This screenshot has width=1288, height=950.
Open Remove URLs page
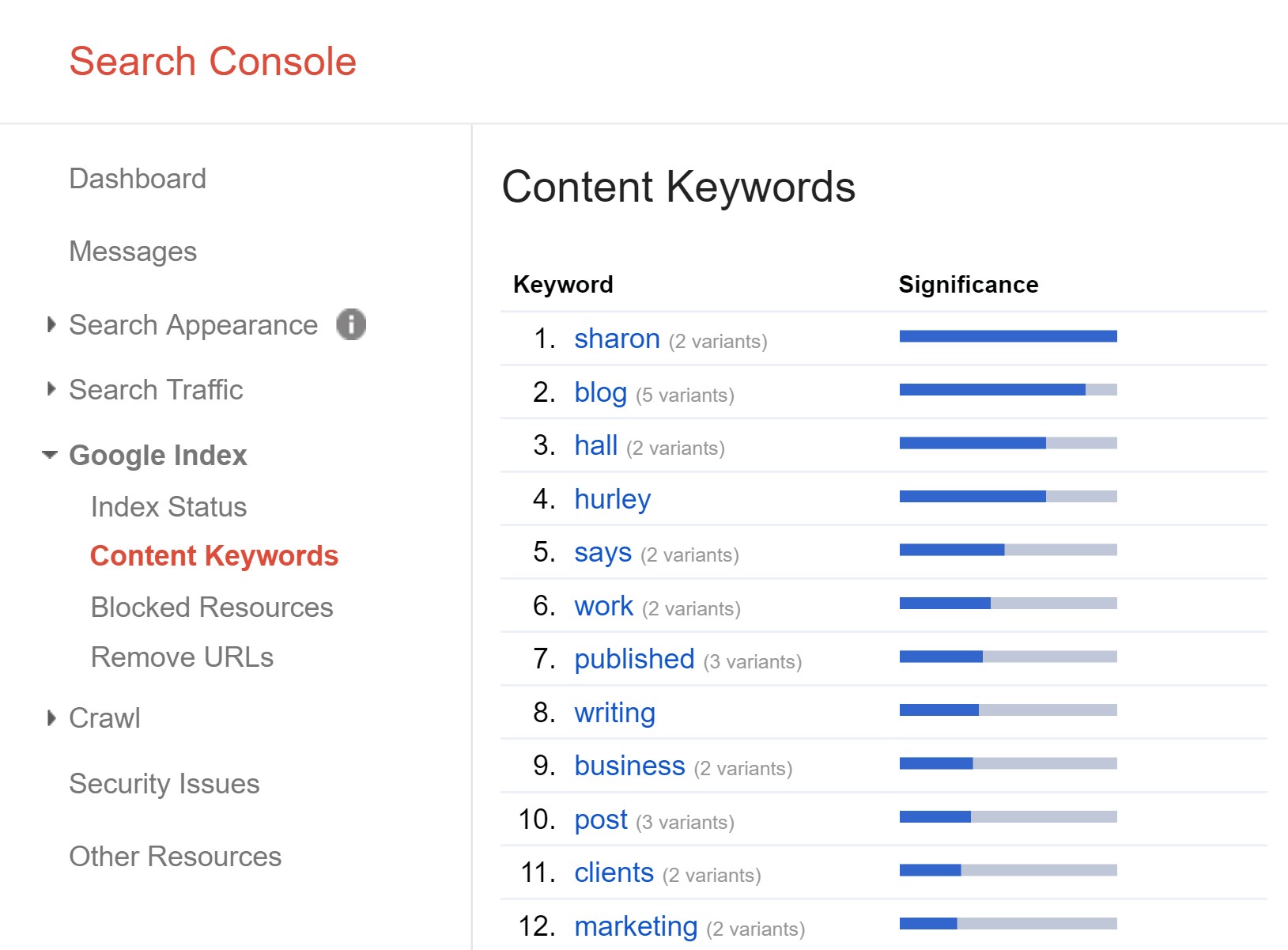[x=182, y=657]
